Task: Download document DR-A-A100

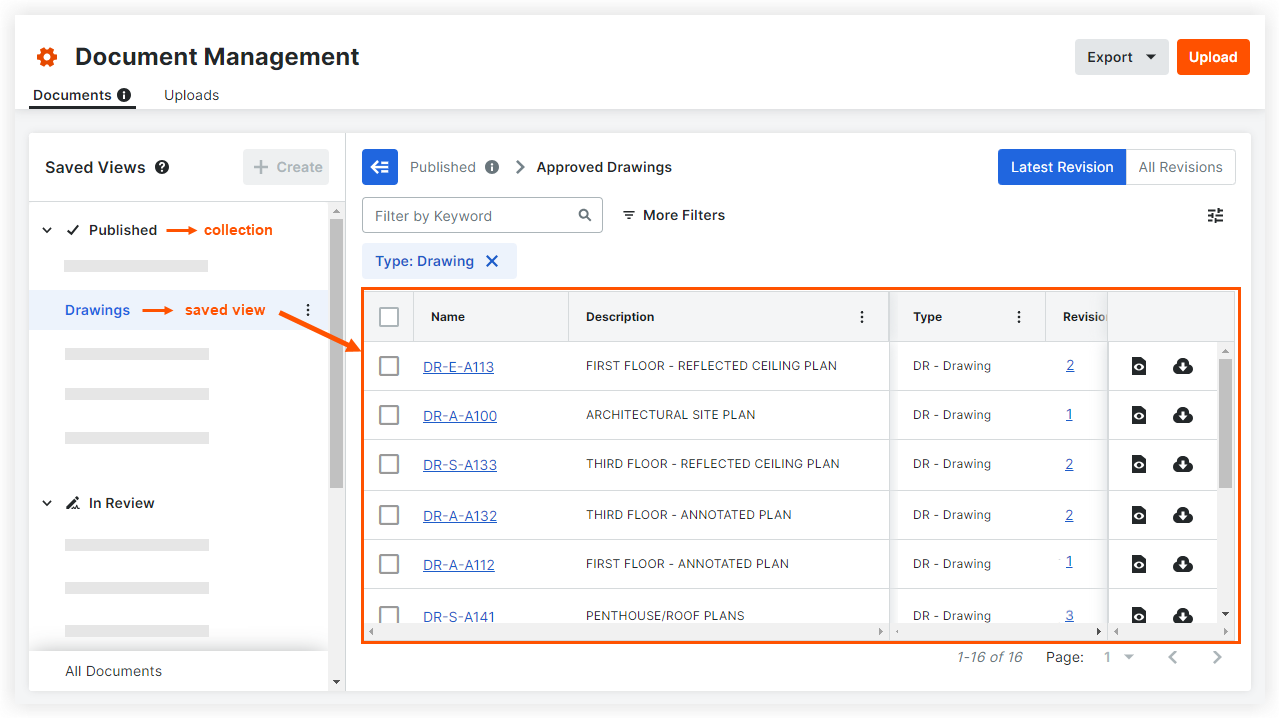Action: 1182,415
